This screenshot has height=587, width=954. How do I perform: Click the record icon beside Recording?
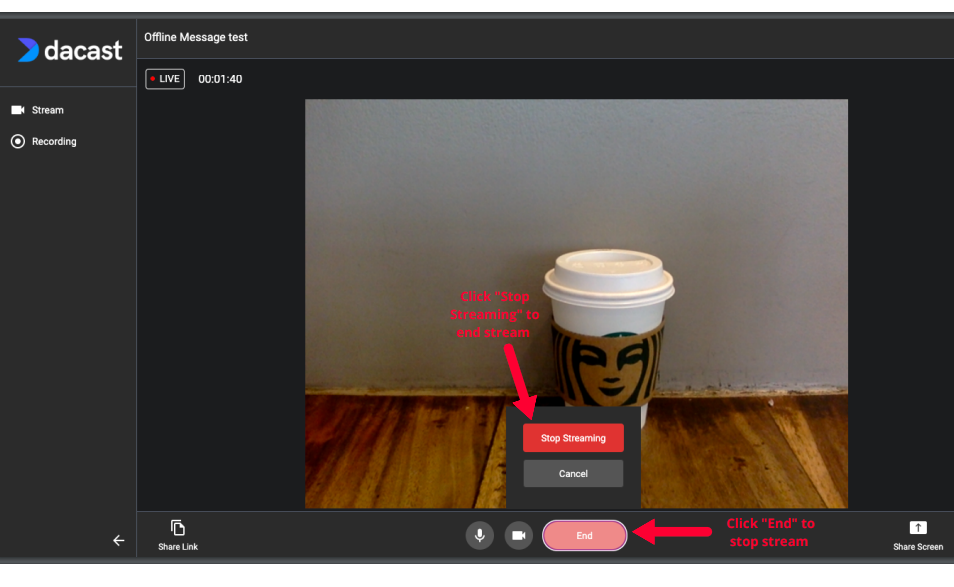click(x=18, y=142)
